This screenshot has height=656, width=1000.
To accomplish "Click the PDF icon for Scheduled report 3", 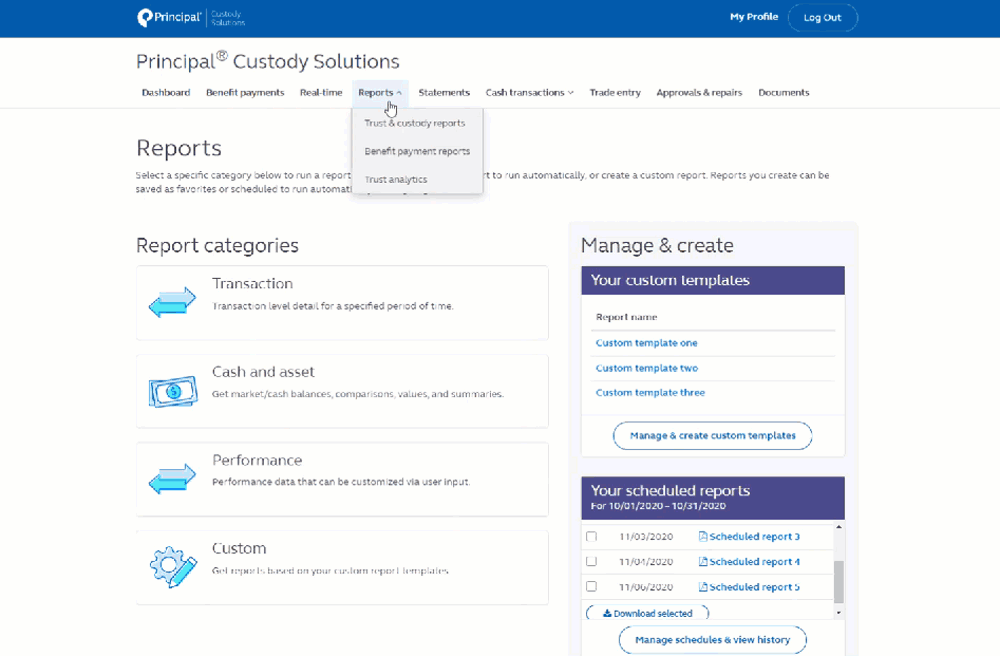I will (703, 536).
